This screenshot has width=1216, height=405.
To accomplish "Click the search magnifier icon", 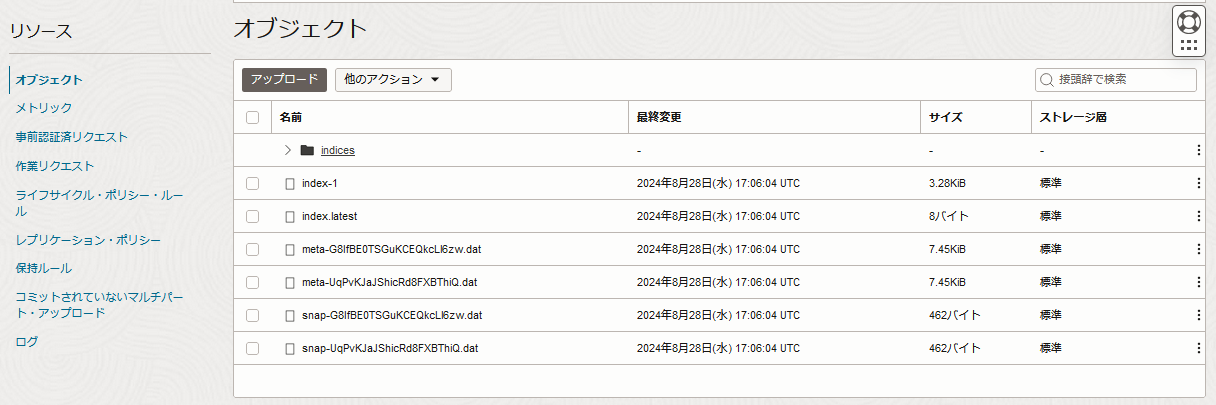I will pos(1048,79).
